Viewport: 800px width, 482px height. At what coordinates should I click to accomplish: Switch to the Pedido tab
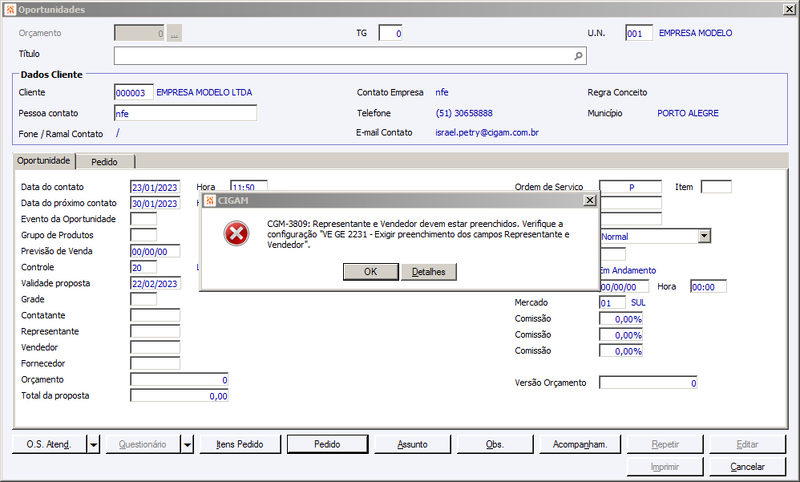coord(105,162)
